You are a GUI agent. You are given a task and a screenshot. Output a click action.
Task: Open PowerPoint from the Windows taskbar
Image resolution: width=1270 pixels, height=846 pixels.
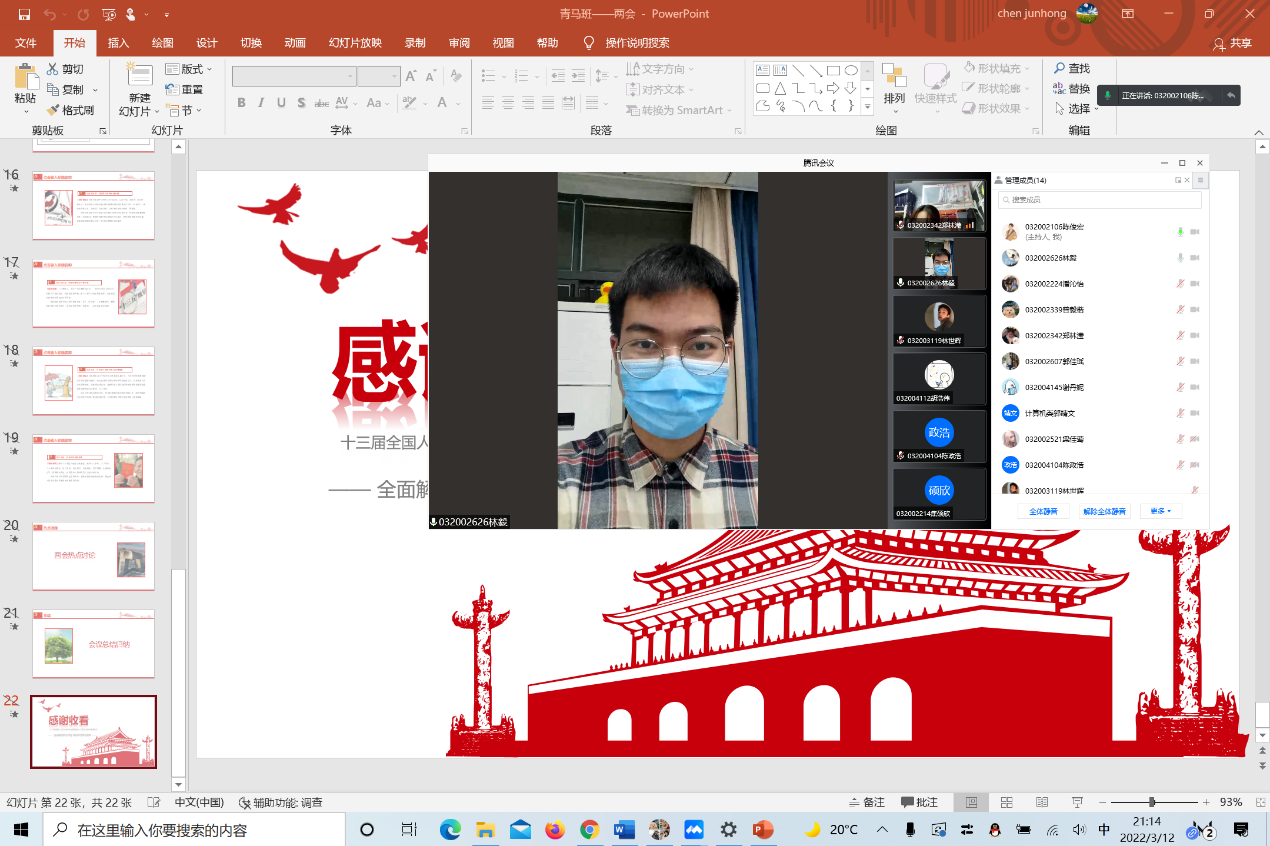763,829
